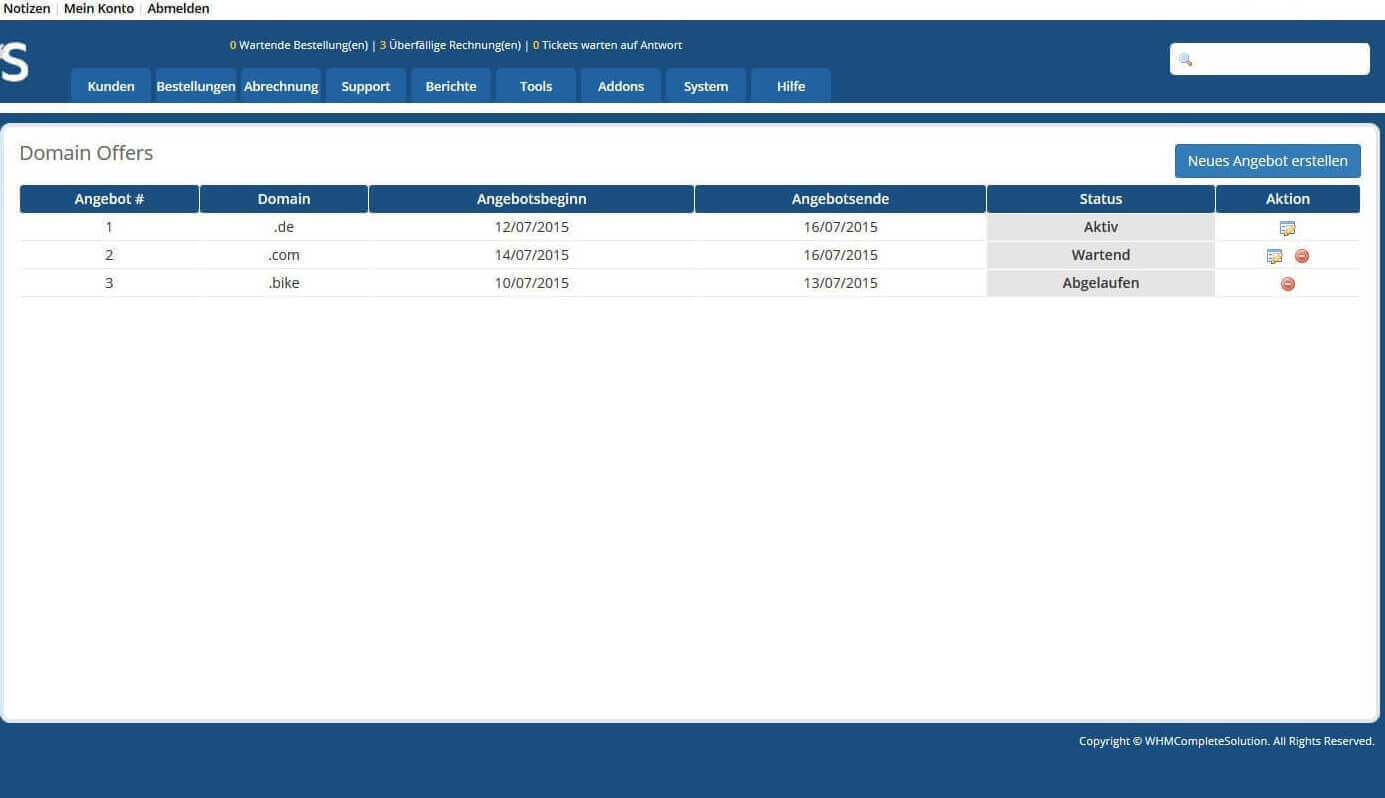Screen dimensions: 1385x798
Task: Edit the .de domain offer
Action: pos(1287,228)
